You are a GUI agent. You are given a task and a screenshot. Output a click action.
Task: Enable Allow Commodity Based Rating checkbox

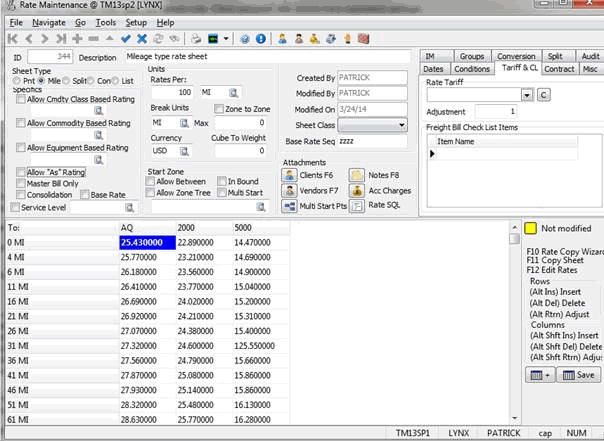tap(21, 122)
